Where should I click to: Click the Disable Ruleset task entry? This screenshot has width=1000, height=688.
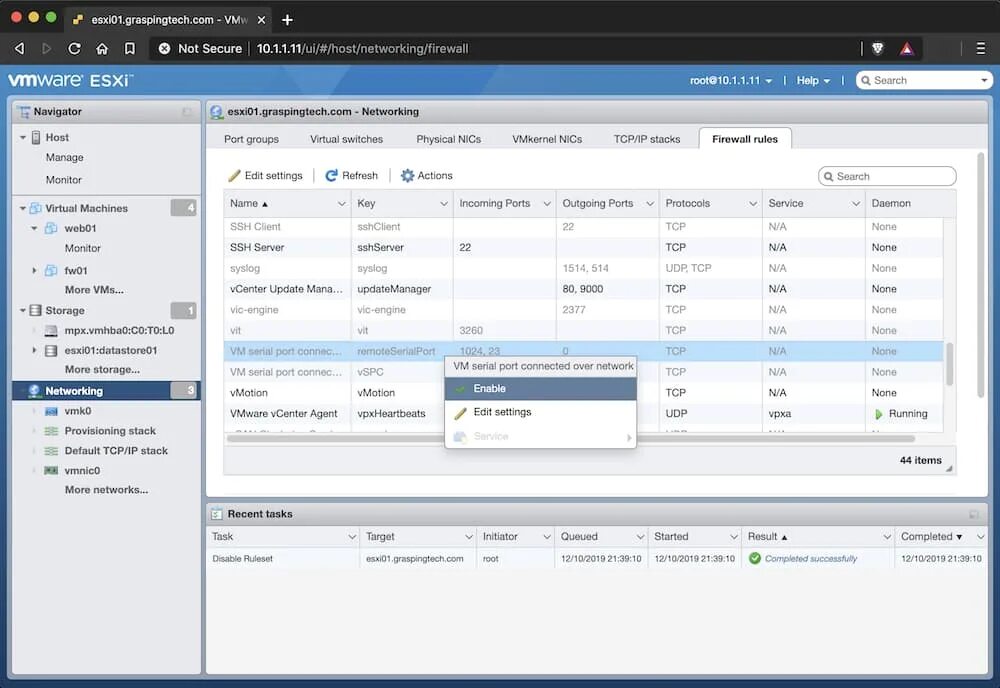(x=242, y=559)
